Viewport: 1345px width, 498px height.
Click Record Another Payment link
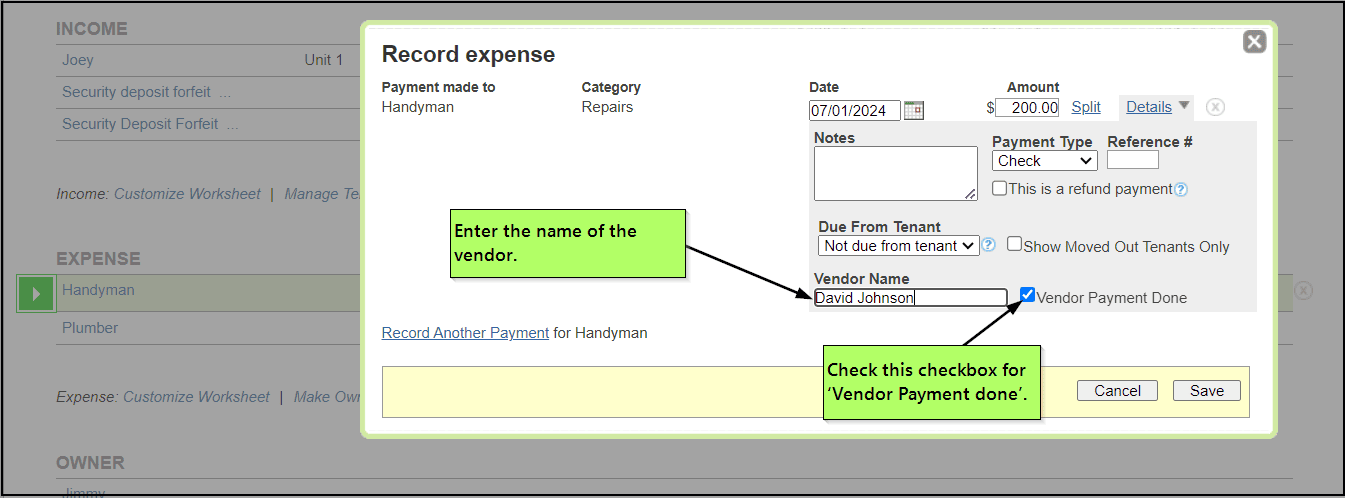465,333
